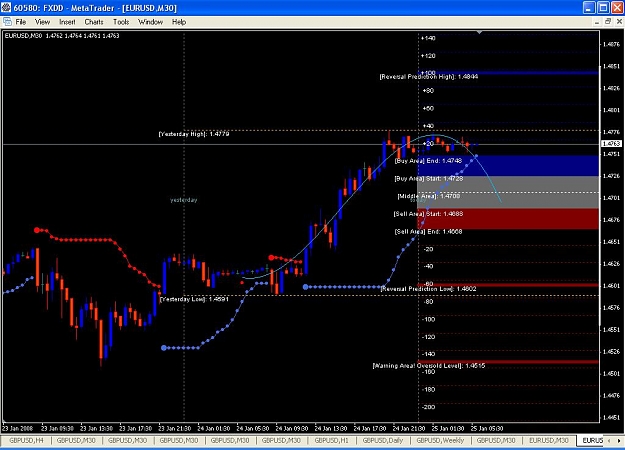Image resolution: width=625 pixels, height=450 pixels.
Task: Click the +140 pip level label
Action: coord(428,38)
